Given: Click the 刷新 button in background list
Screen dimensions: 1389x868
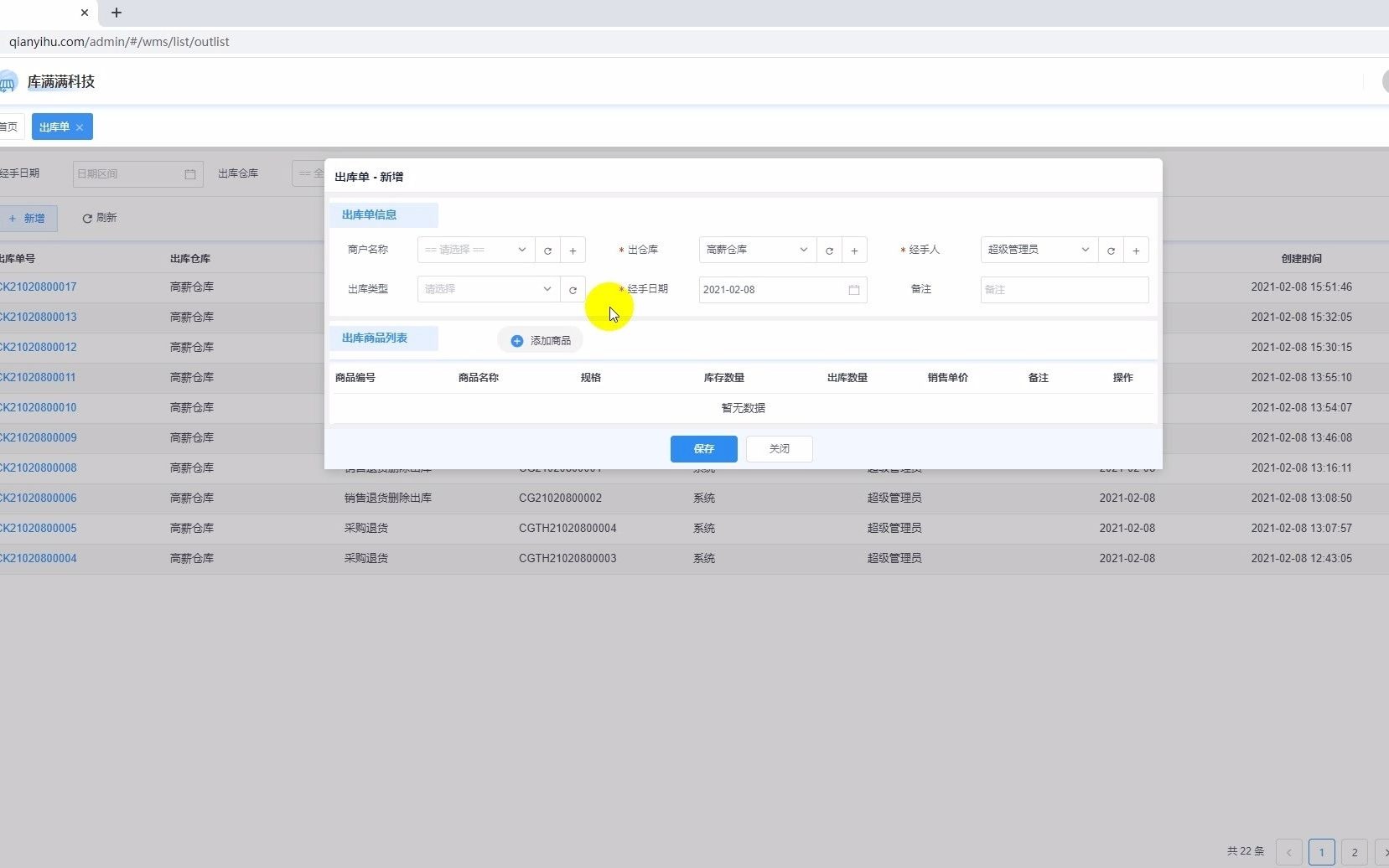Looking at the screenshot, I should [x=99, y=218].
